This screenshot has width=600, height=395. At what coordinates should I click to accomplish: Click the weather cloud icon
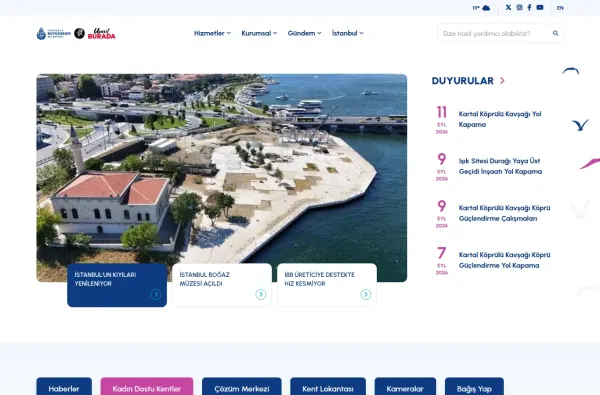(x=486, y=8)
